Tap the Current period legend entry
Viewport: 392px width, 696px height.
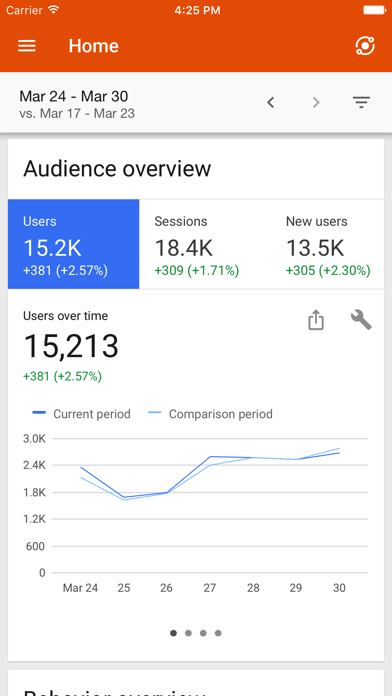point(82,414)
